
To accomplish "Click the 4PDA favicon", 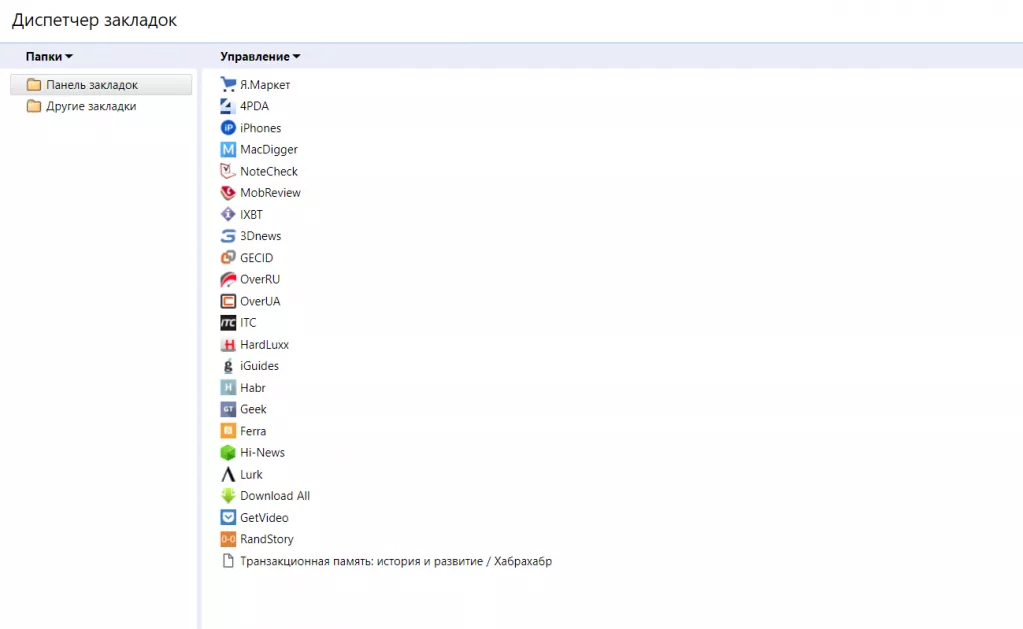I will click(227, 106).
